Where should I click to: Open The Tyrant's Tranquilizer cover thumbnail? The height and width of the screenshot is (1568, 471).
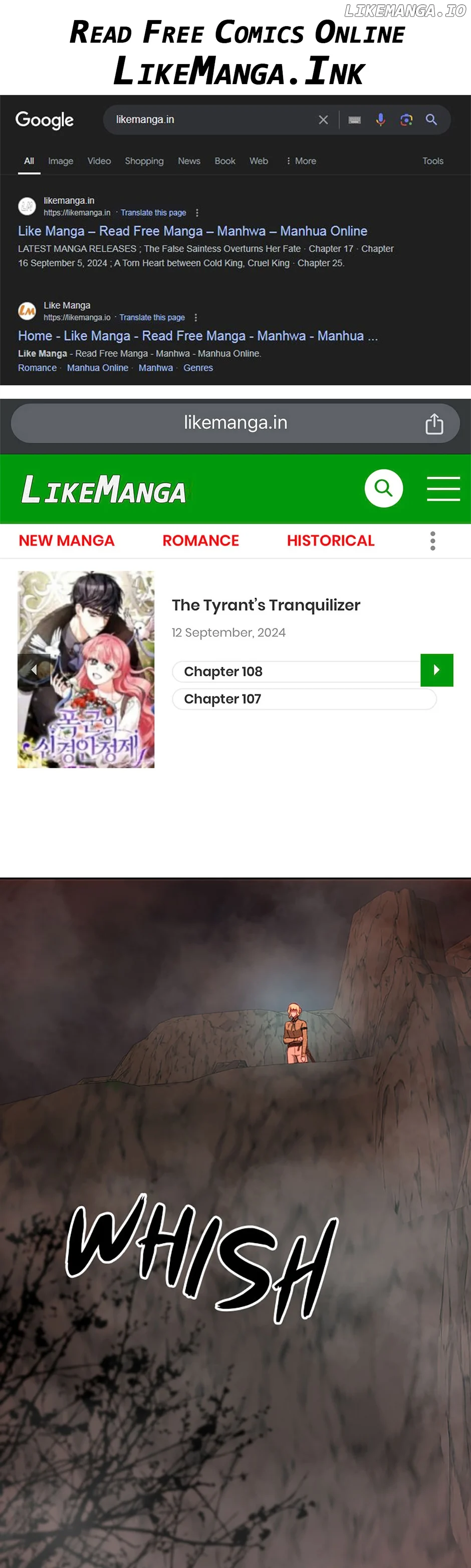pyautogui.click(x=86, y=669)
